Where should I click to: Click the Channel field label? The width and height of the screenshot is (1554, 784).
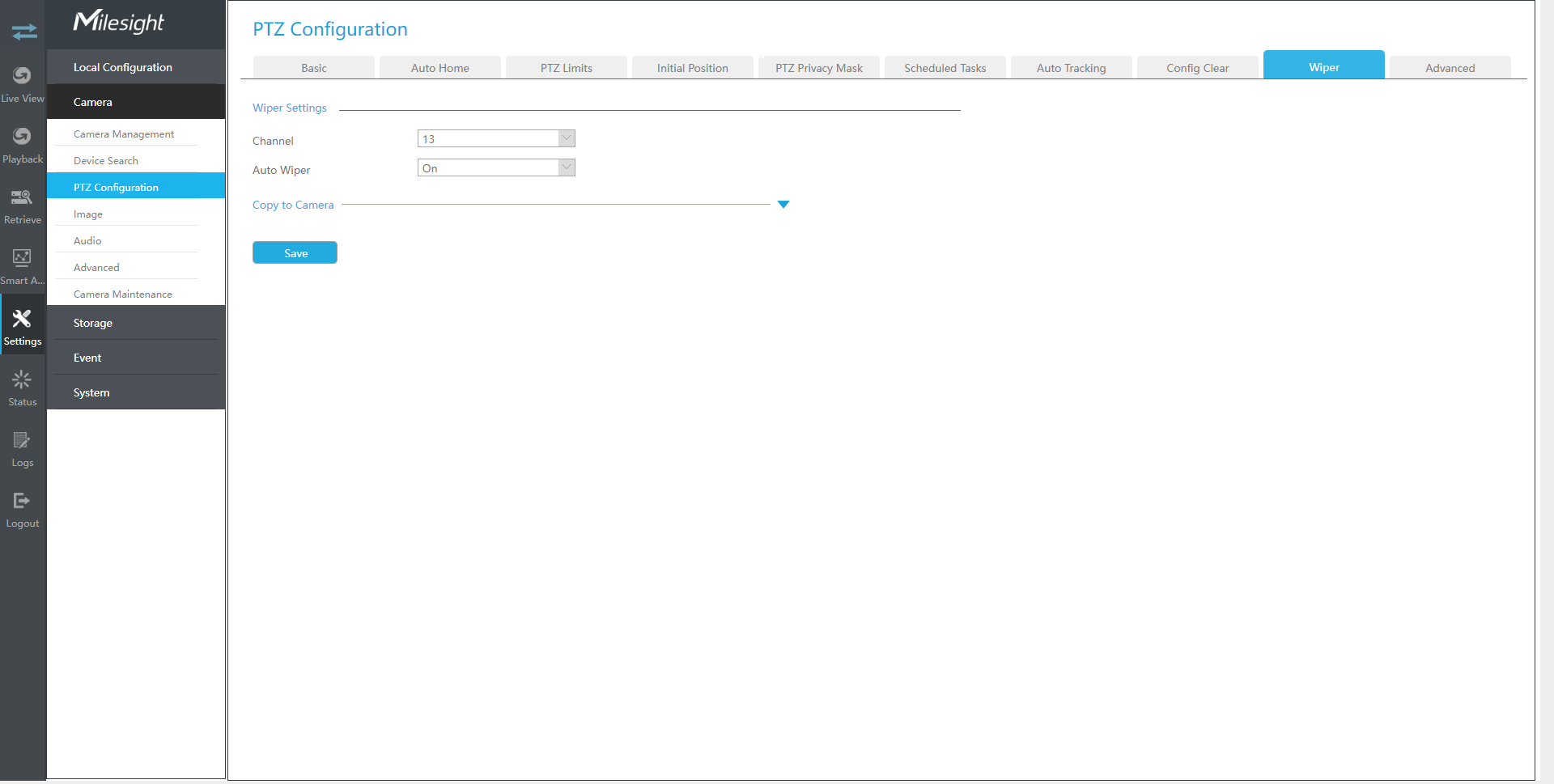pos(273,141)
